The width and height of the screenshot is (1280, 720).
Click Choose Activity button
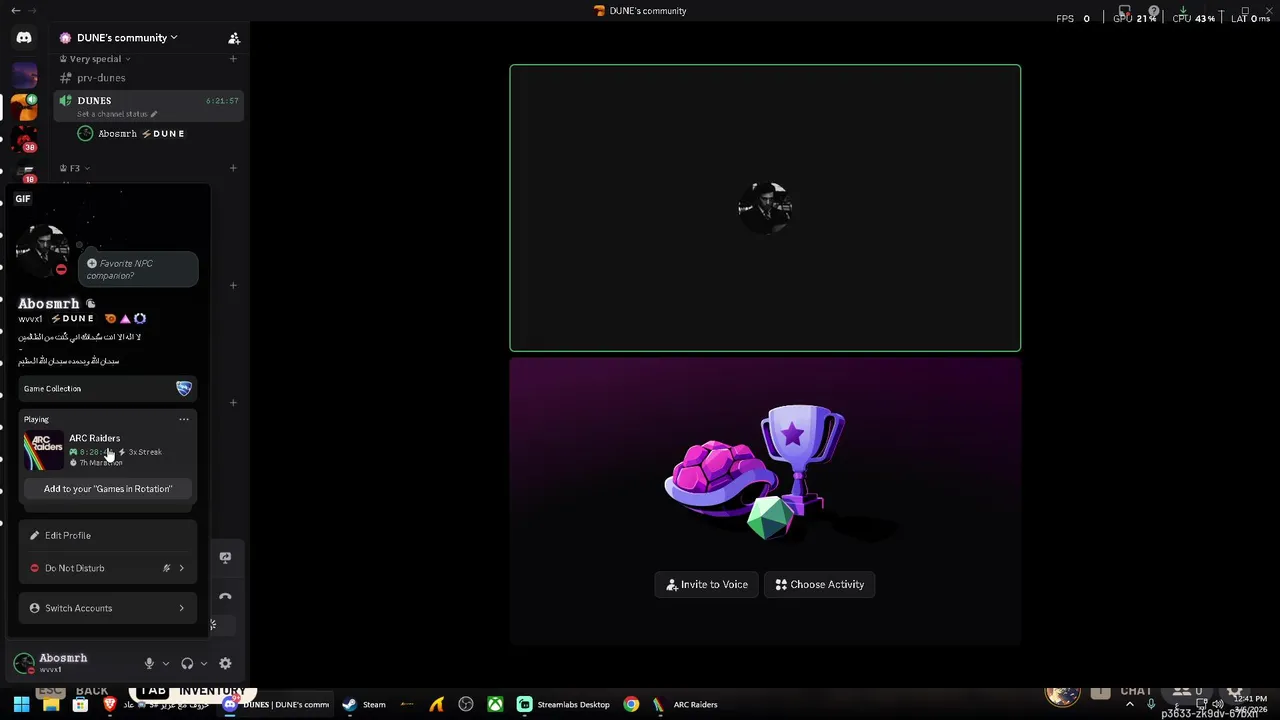(820, 585)
